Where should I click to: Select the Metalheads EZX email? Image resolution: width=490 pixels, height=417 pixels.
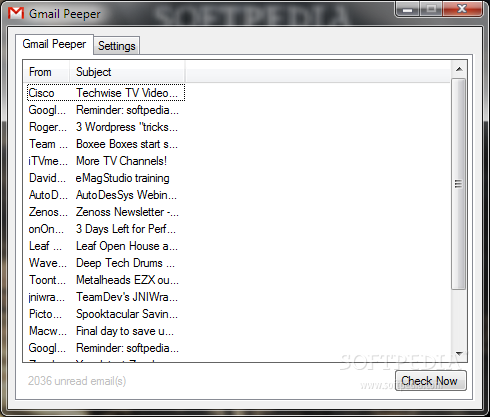pyautogui.click(x=106, y=280)
